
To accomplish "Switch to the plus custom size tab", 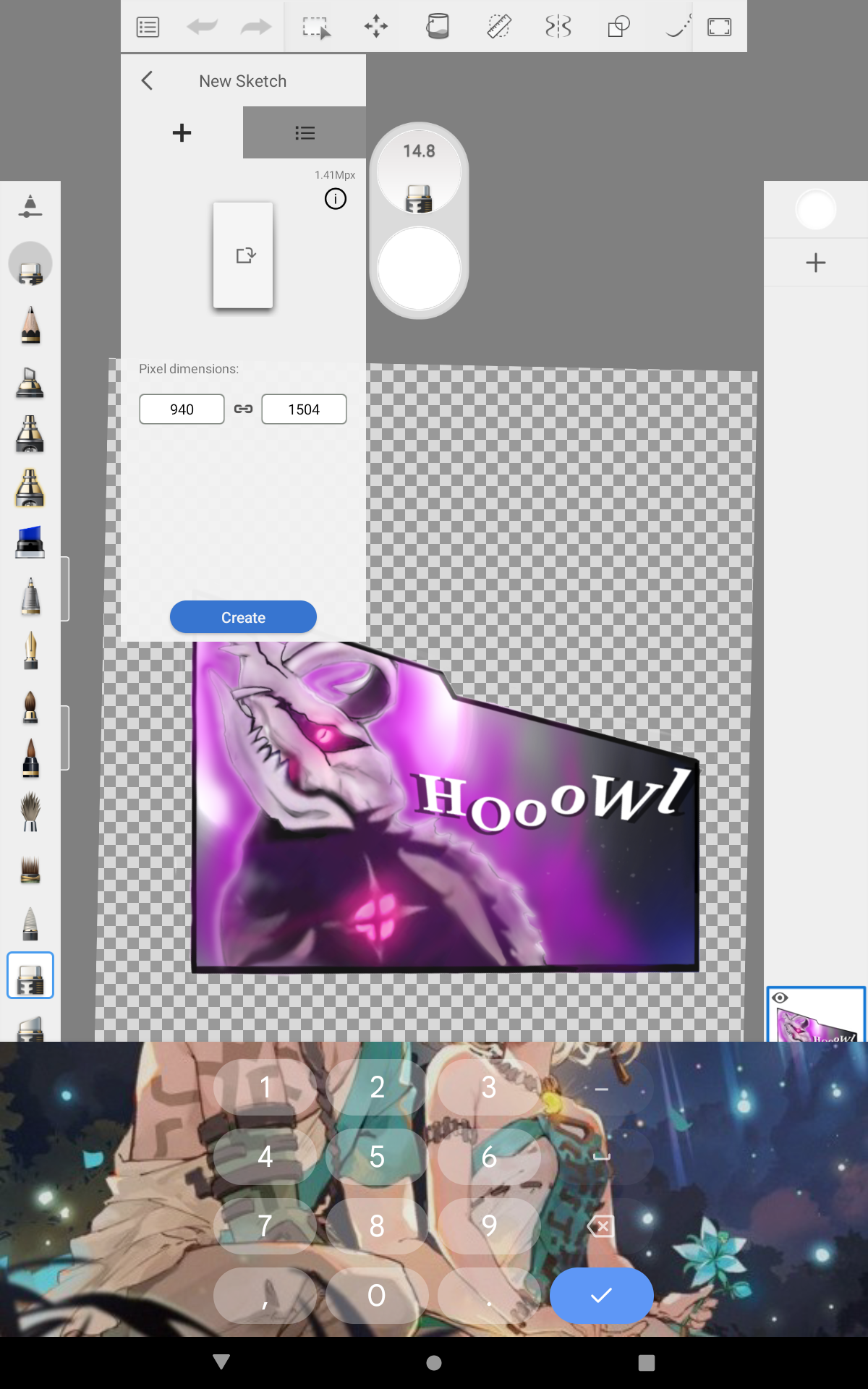I will 182,133.
